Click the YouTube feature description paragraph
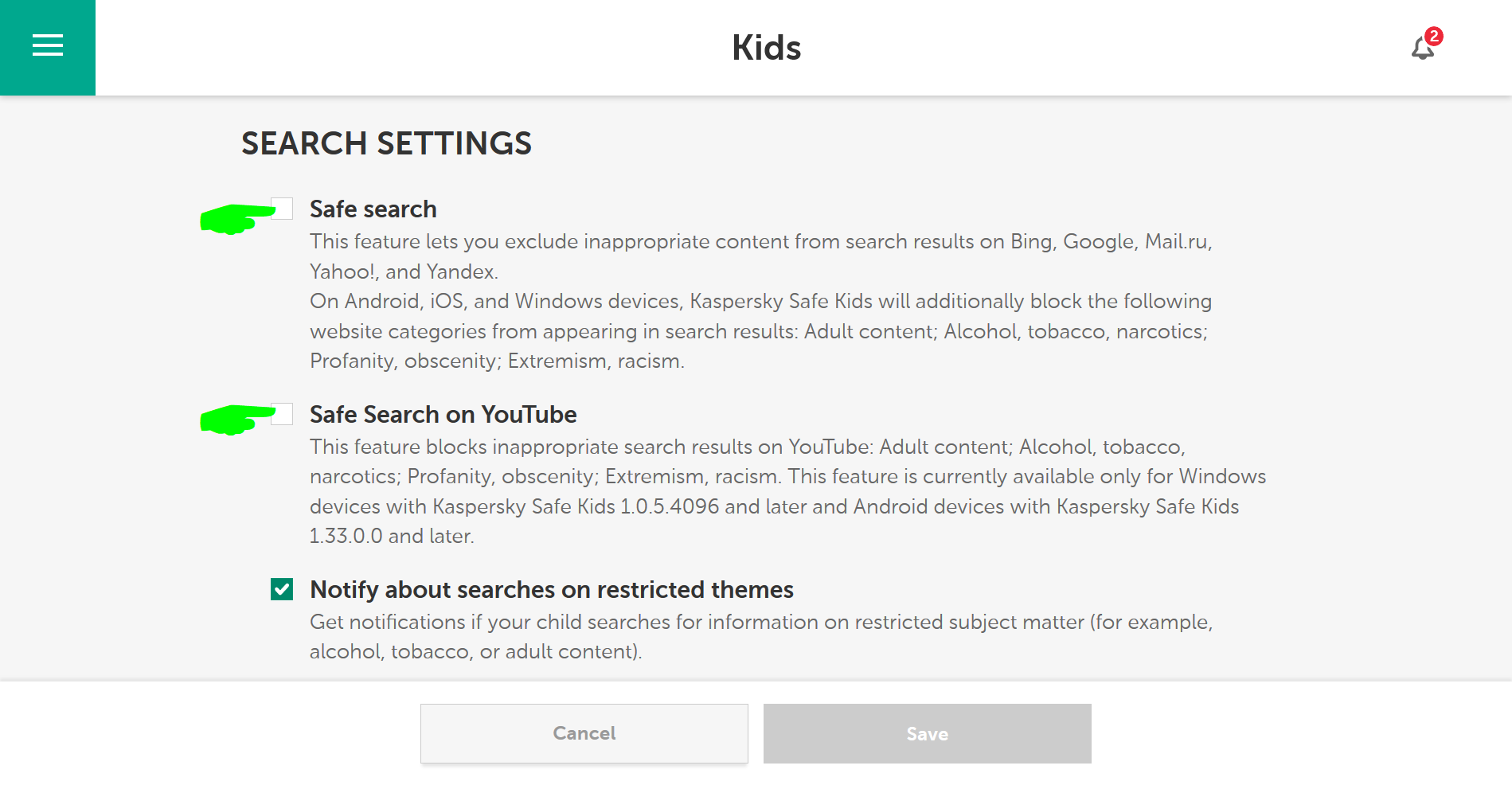This screenshot has width=1512, height=785. (x=787, y=491)
